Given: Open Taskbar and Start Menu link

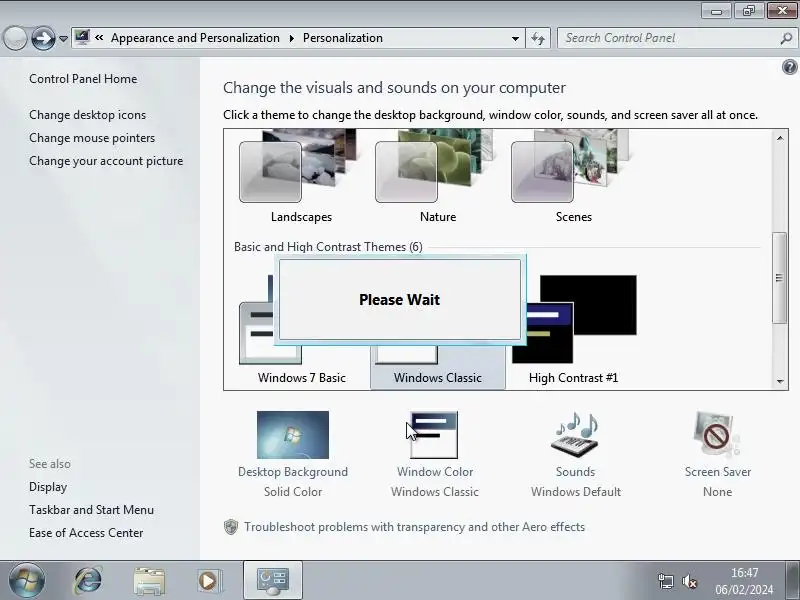Looking at the screenshot, I should tap(91, 510).
